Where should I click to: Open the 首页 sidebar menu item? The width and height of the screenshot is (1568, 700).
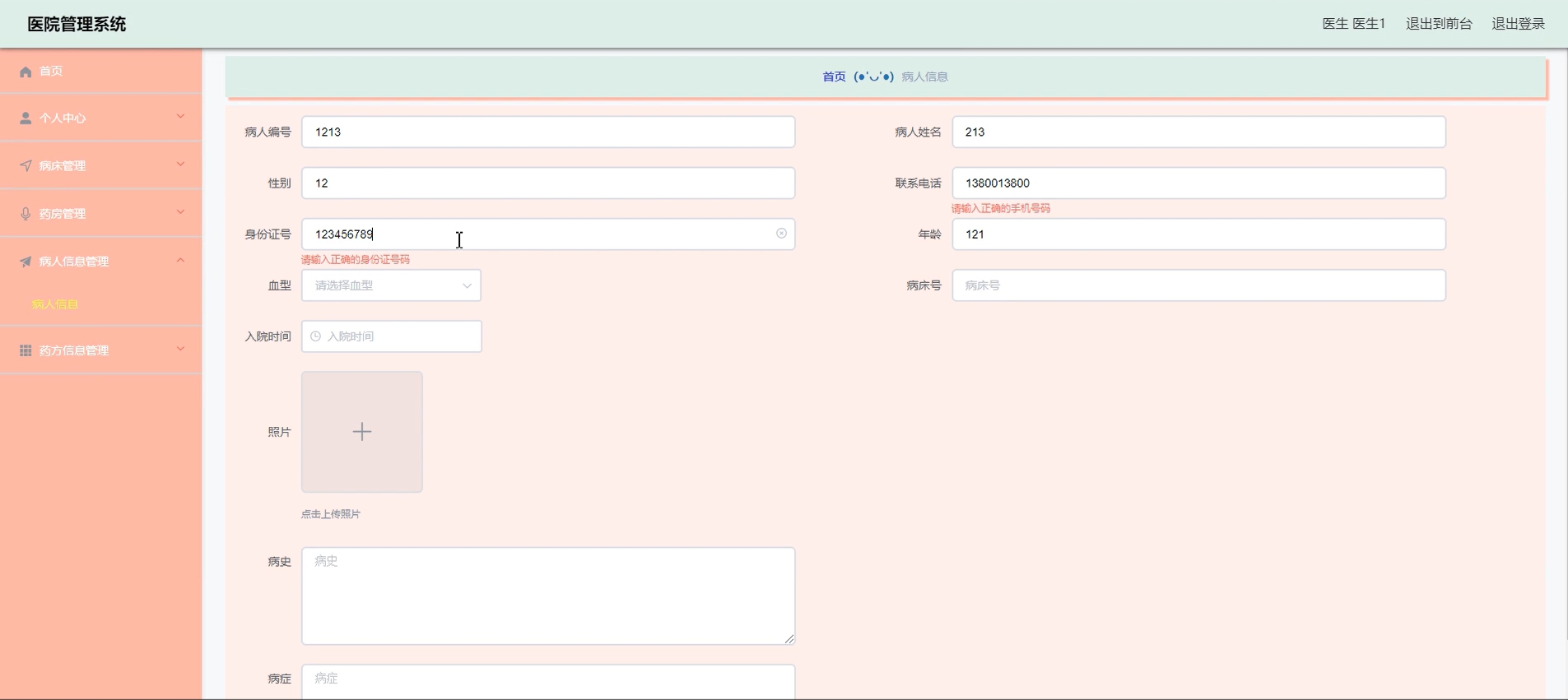tap(51, 72)
